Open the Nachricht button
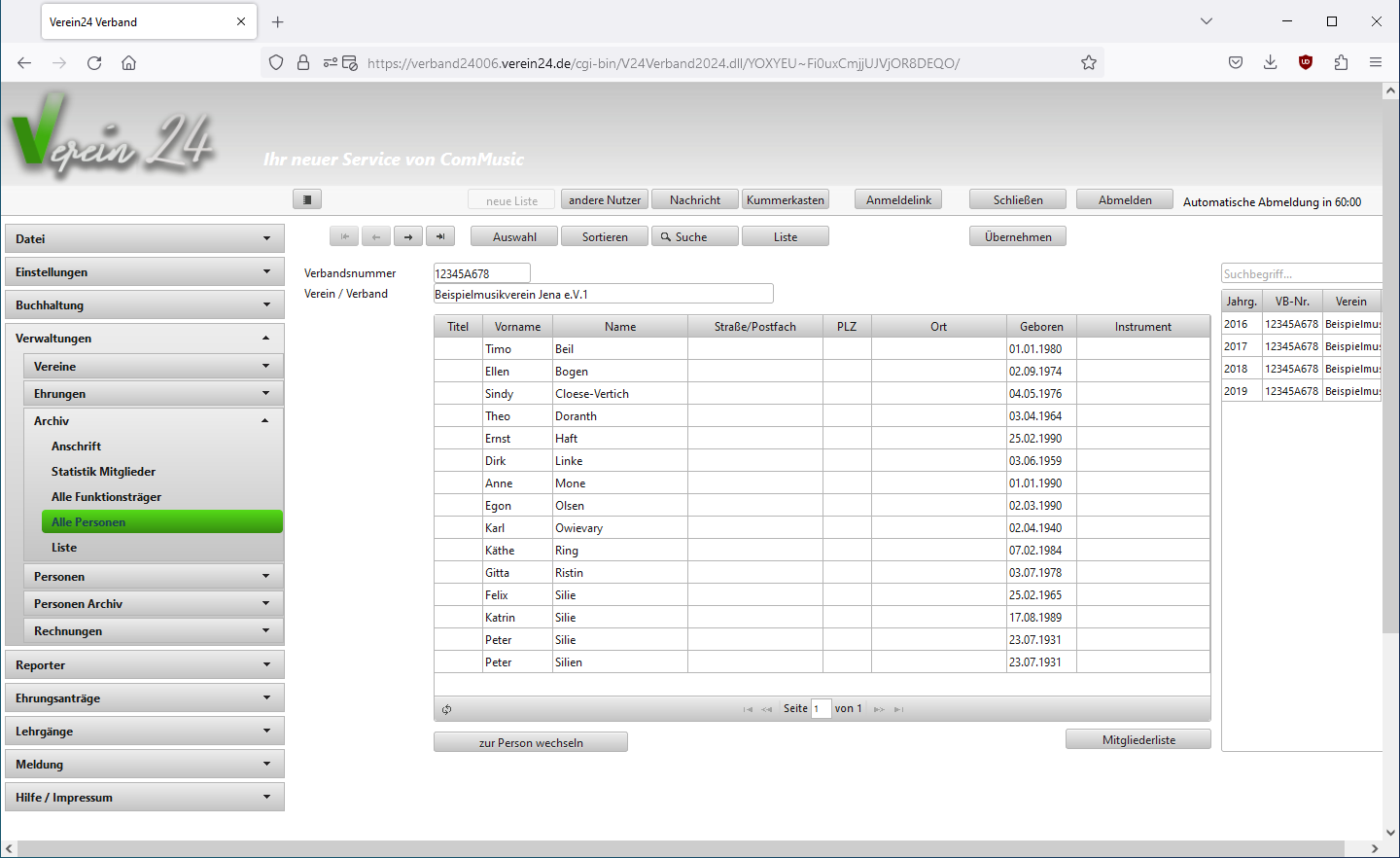This screenshot has height=858, width=1400. tap(695, 199)
